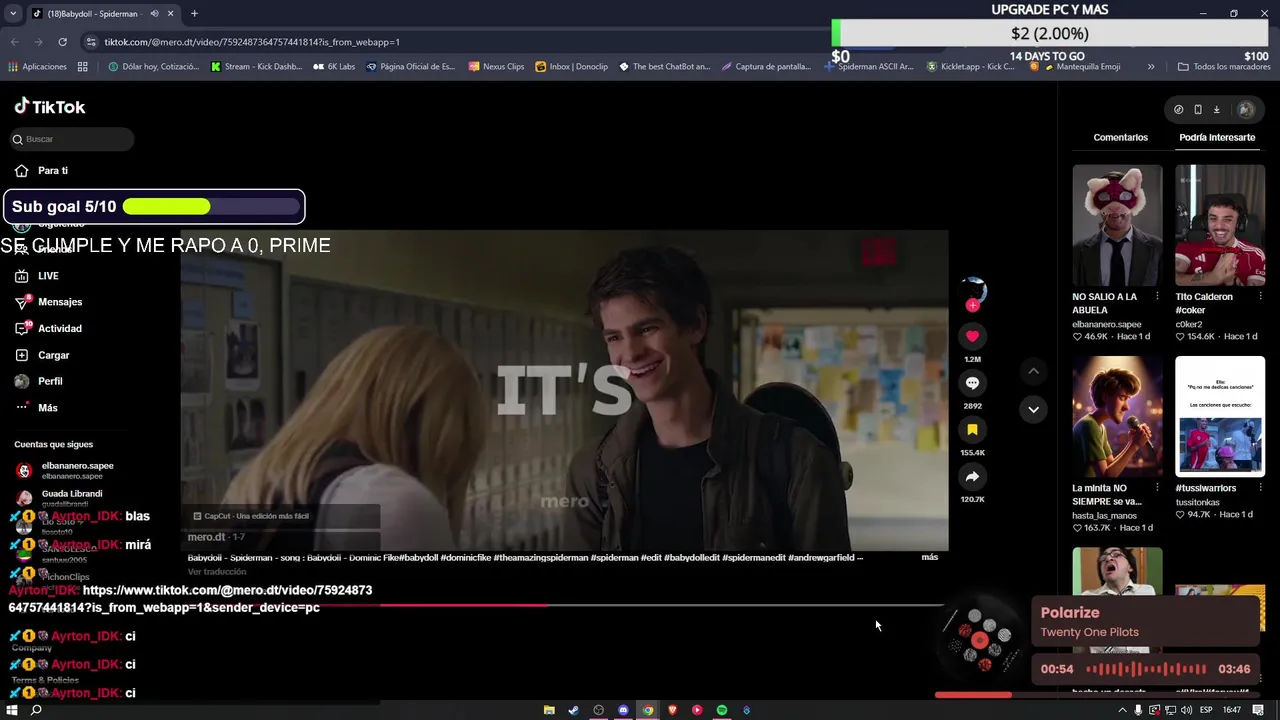1280x720 pixels.
Task: Expand the description with más
Action: coord(929,557)
